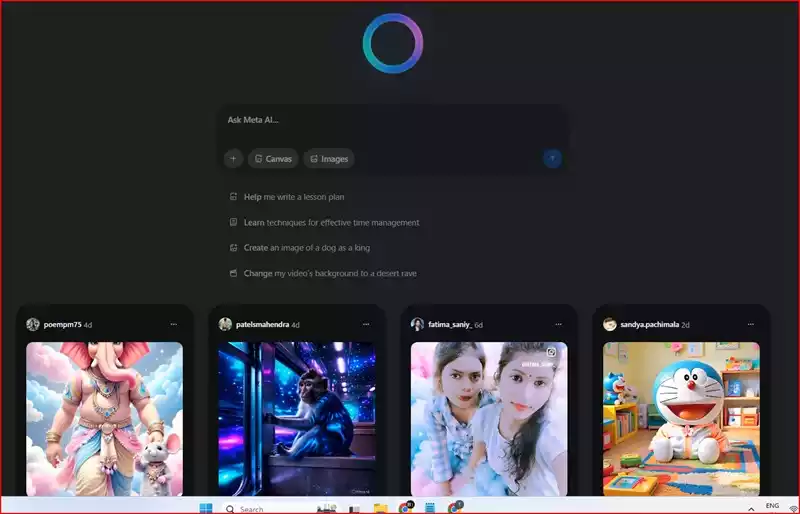Viewport: 800px width, 514px height.
Task: Click icon beside 'Help me write a lesson plan'
Action: [x=233, y=197]
